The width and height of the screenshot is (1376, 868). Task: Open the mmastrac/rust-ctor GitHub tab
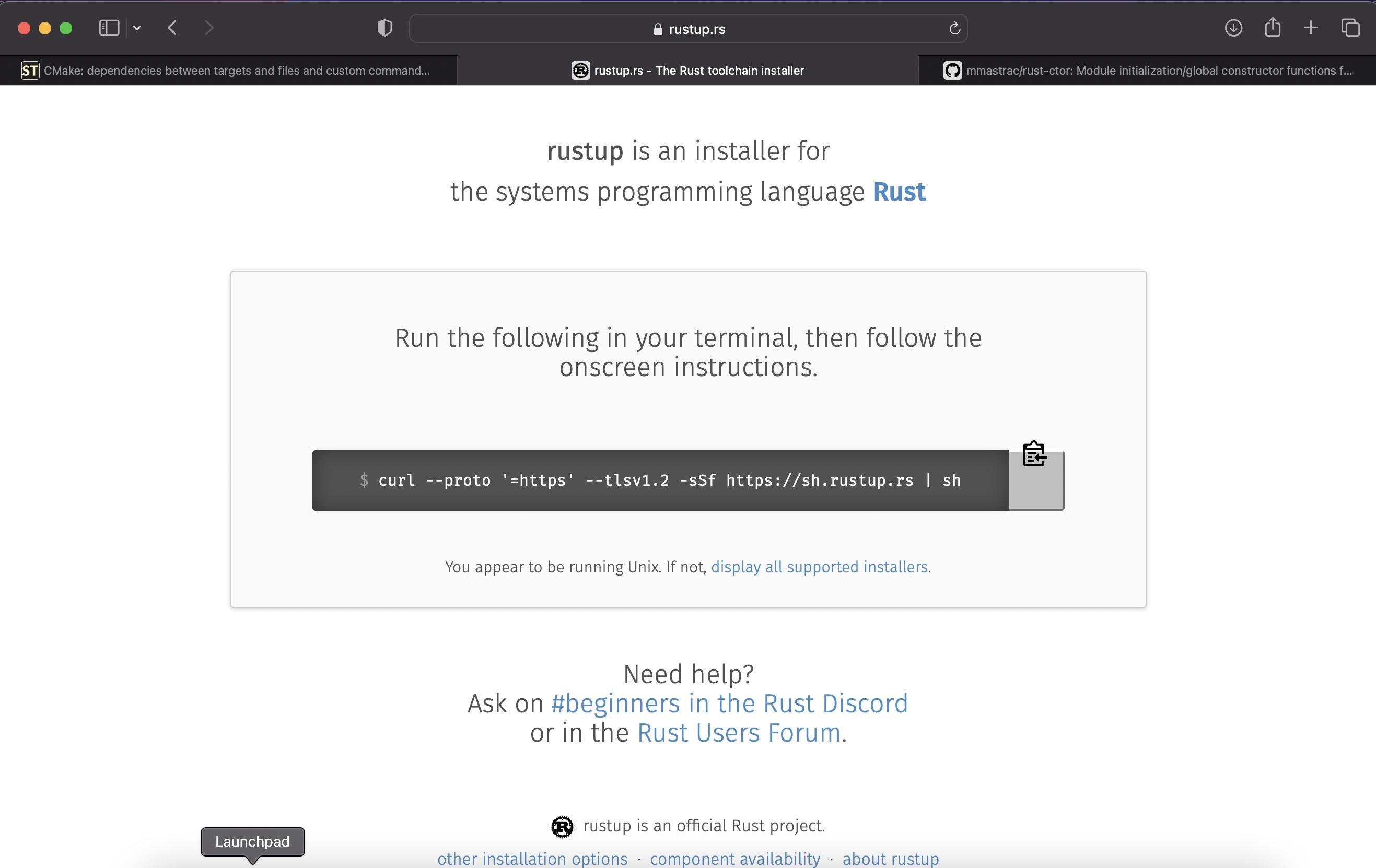tap(1147, 70)
